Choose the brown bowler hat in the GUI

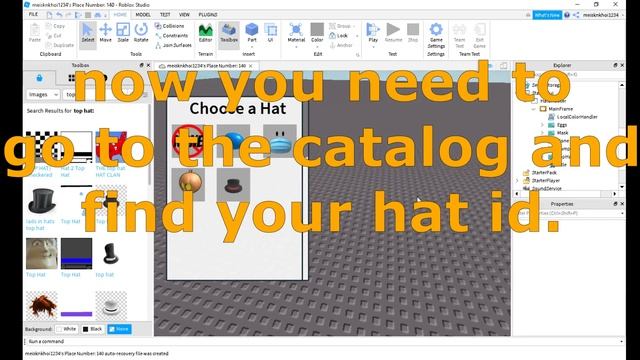(233, 184)
